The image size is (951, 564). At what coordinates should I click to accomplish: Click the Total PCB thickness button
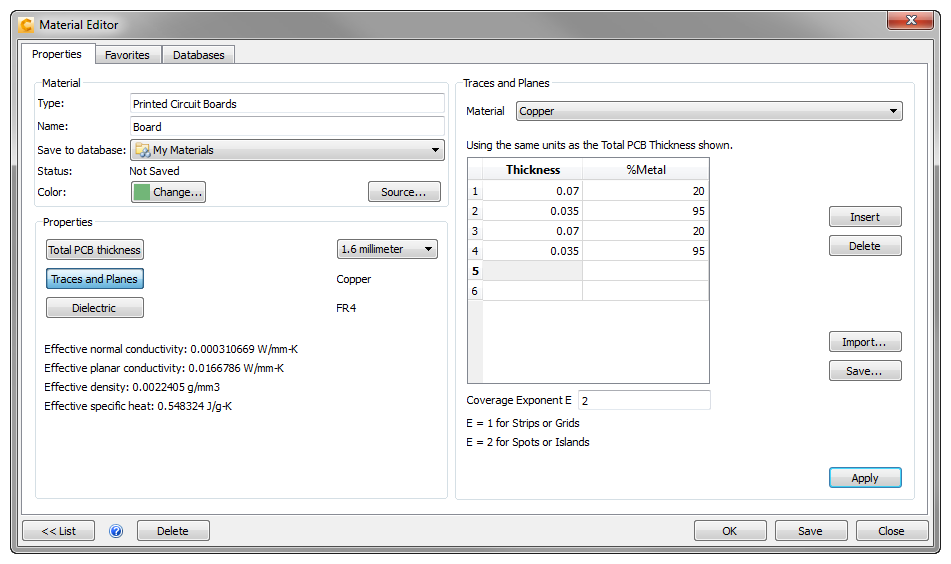[x=95, y=250]
